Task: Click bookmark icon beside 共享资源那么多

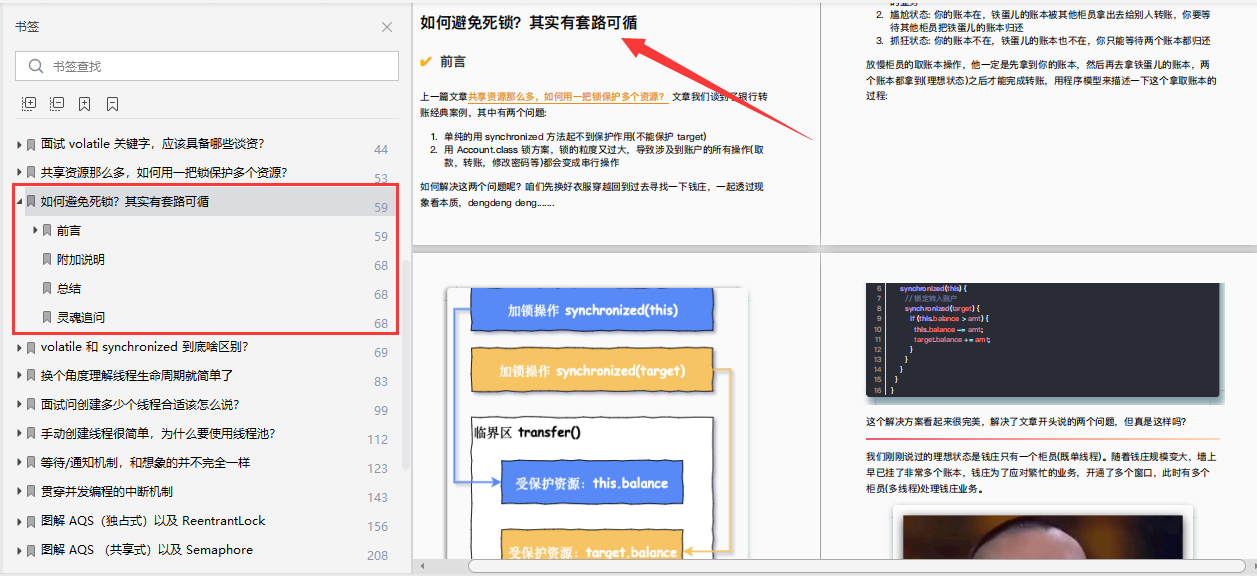Action: click(x=31, y=172)
